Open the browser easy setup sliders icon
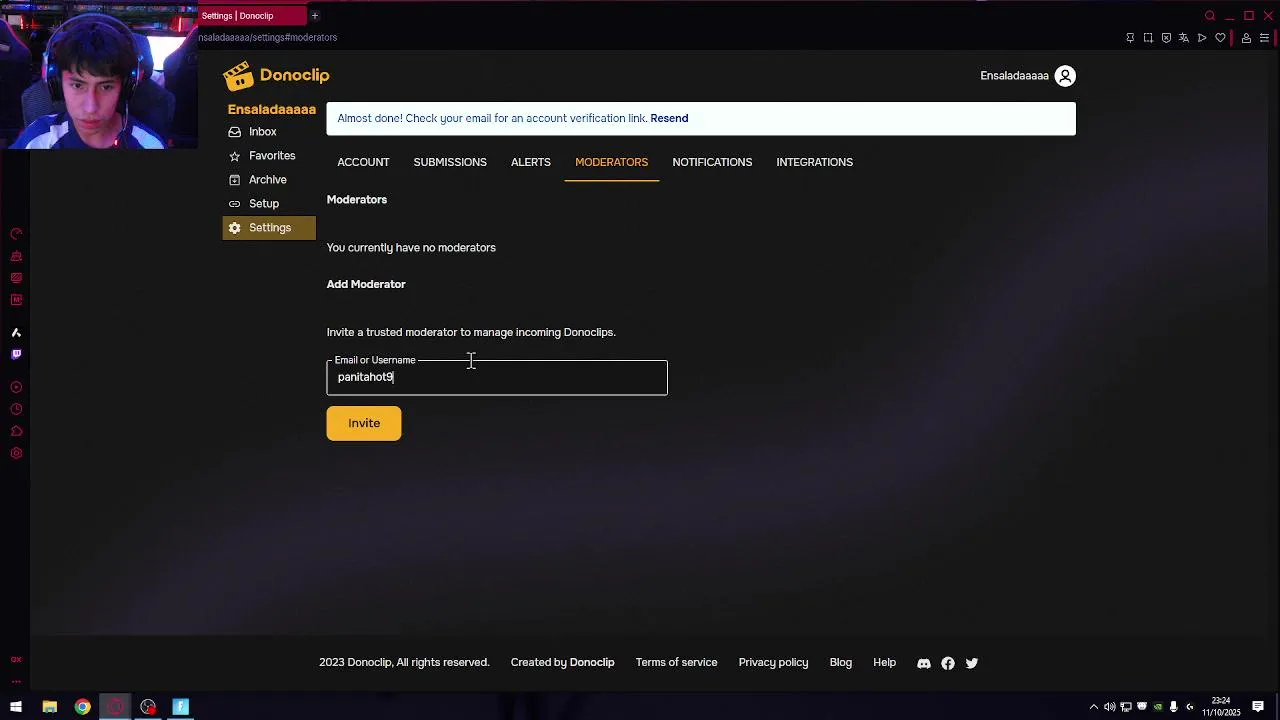 (x=1264, y=38)
